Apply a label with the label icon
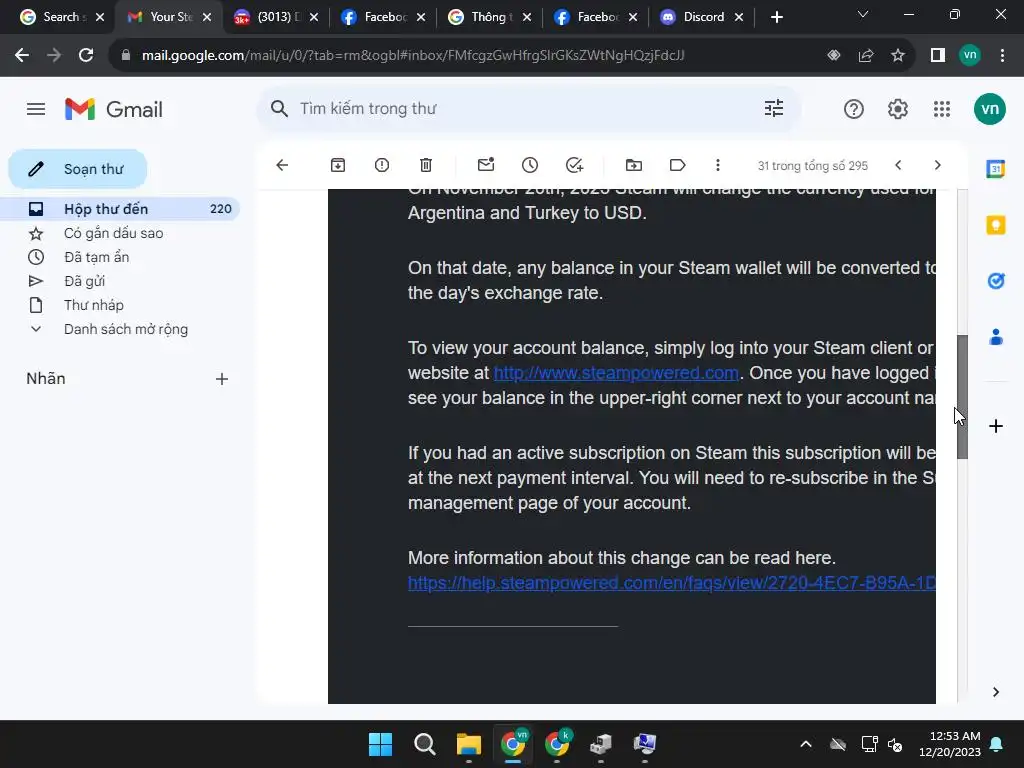This screenshot has height=768, width=1024. tap(677, 165)
